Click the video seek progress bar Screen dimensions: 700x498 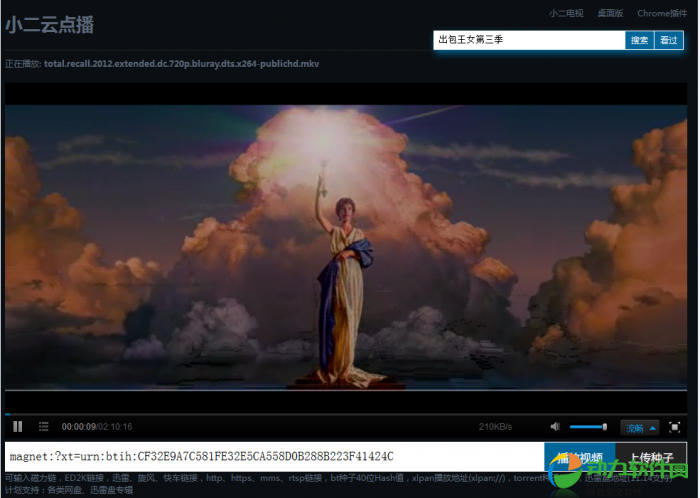coord(345,413)
